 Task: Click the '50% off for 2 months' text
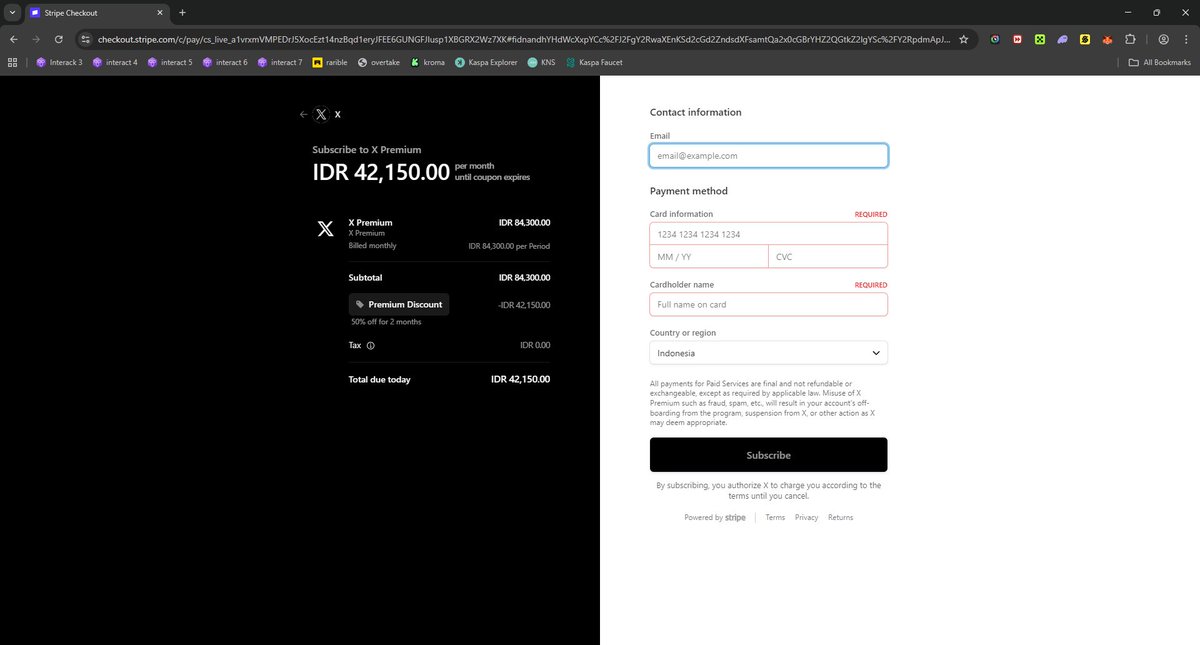tap(386, 322)
